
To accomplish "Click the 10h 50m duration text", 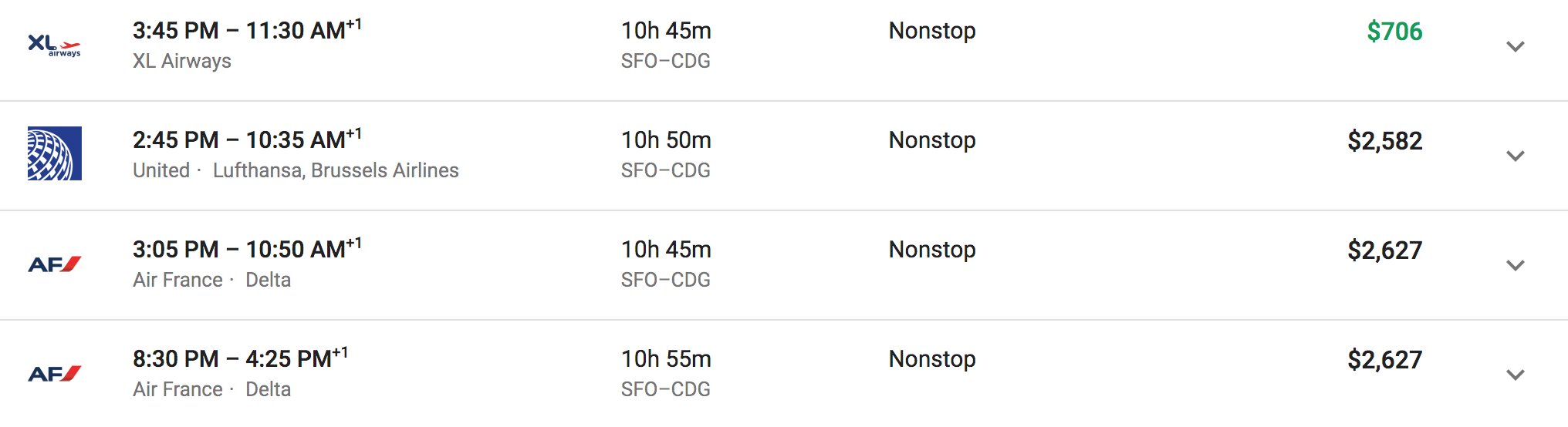I will point(666,140).
